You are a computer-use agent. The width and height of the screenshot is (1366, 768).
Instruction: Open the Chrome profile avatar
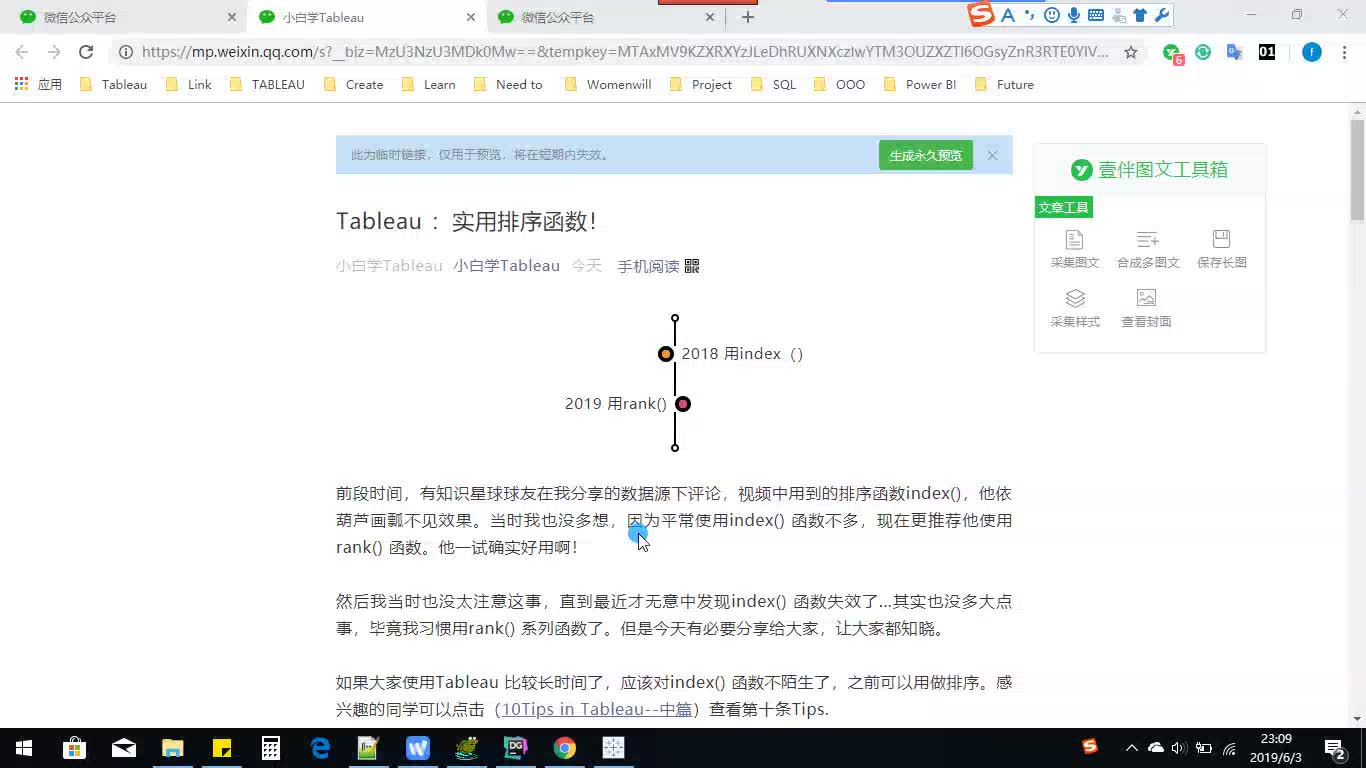pyautogui.click(x=1312, y=52)
